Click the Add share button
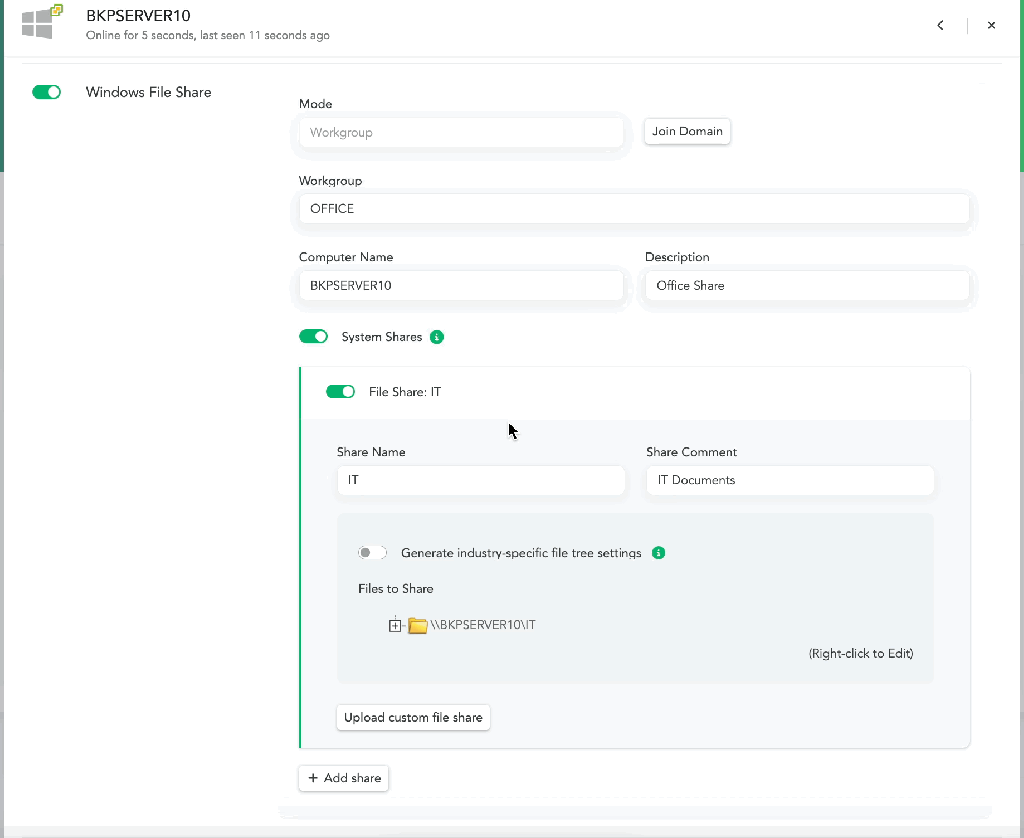The width and height of the screenshot is (1024, 838). click(343, 778)
